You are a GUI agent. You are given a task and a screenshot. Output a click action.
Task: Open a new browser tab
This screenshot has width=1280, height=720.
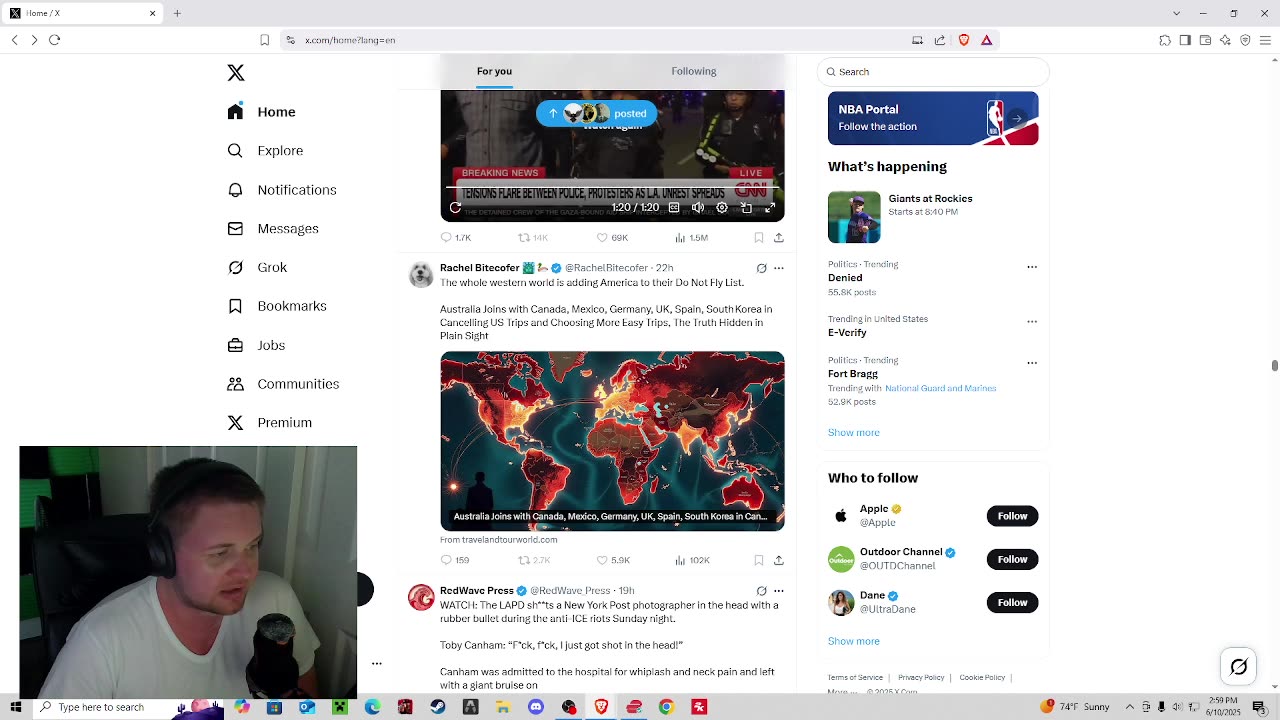177,13
